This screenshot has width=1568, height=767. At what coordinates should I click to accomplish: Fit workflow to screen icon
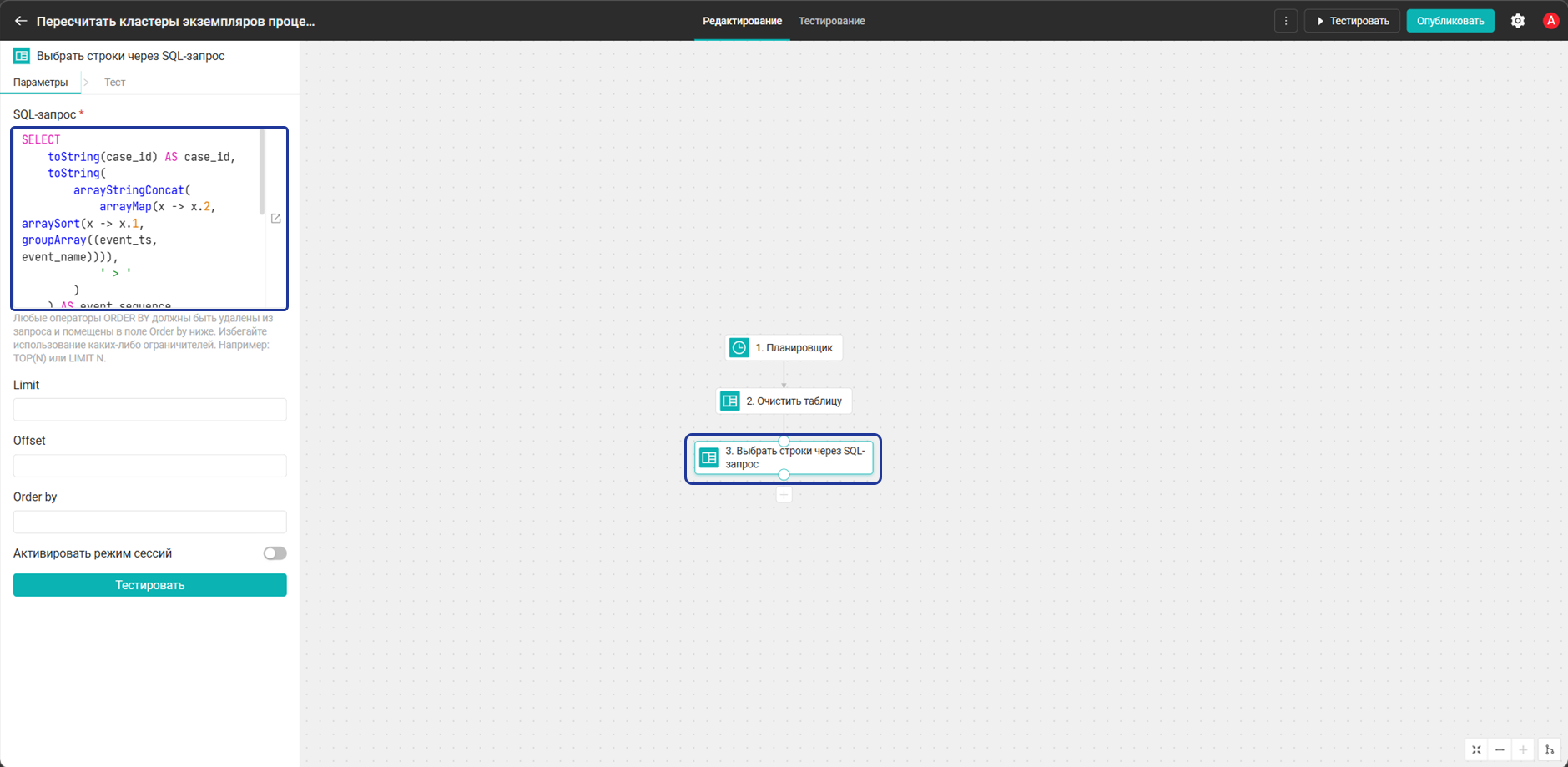(x=1476, y=749)
